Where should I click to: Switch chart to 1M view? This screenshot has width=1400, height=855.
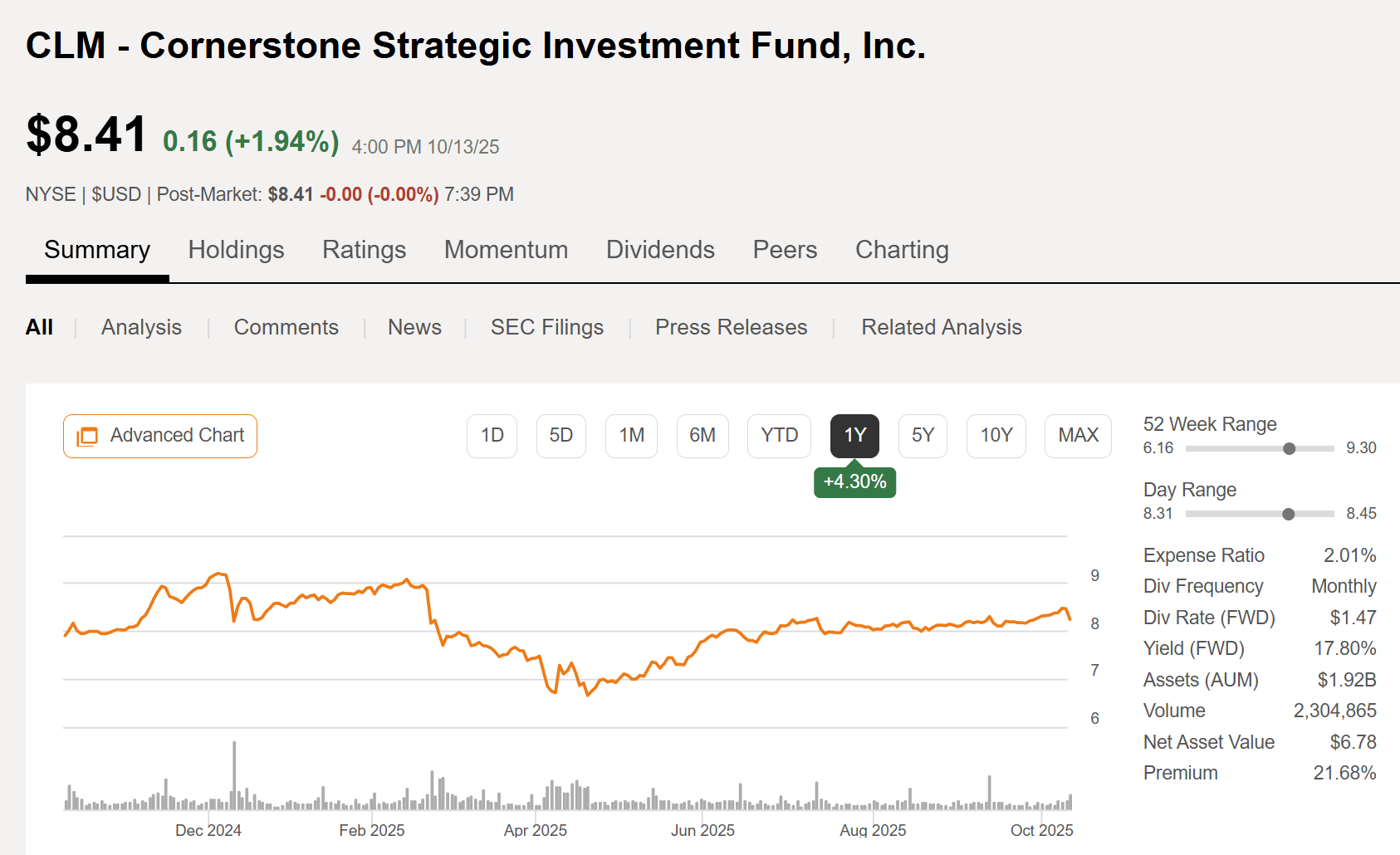[631, 435]
